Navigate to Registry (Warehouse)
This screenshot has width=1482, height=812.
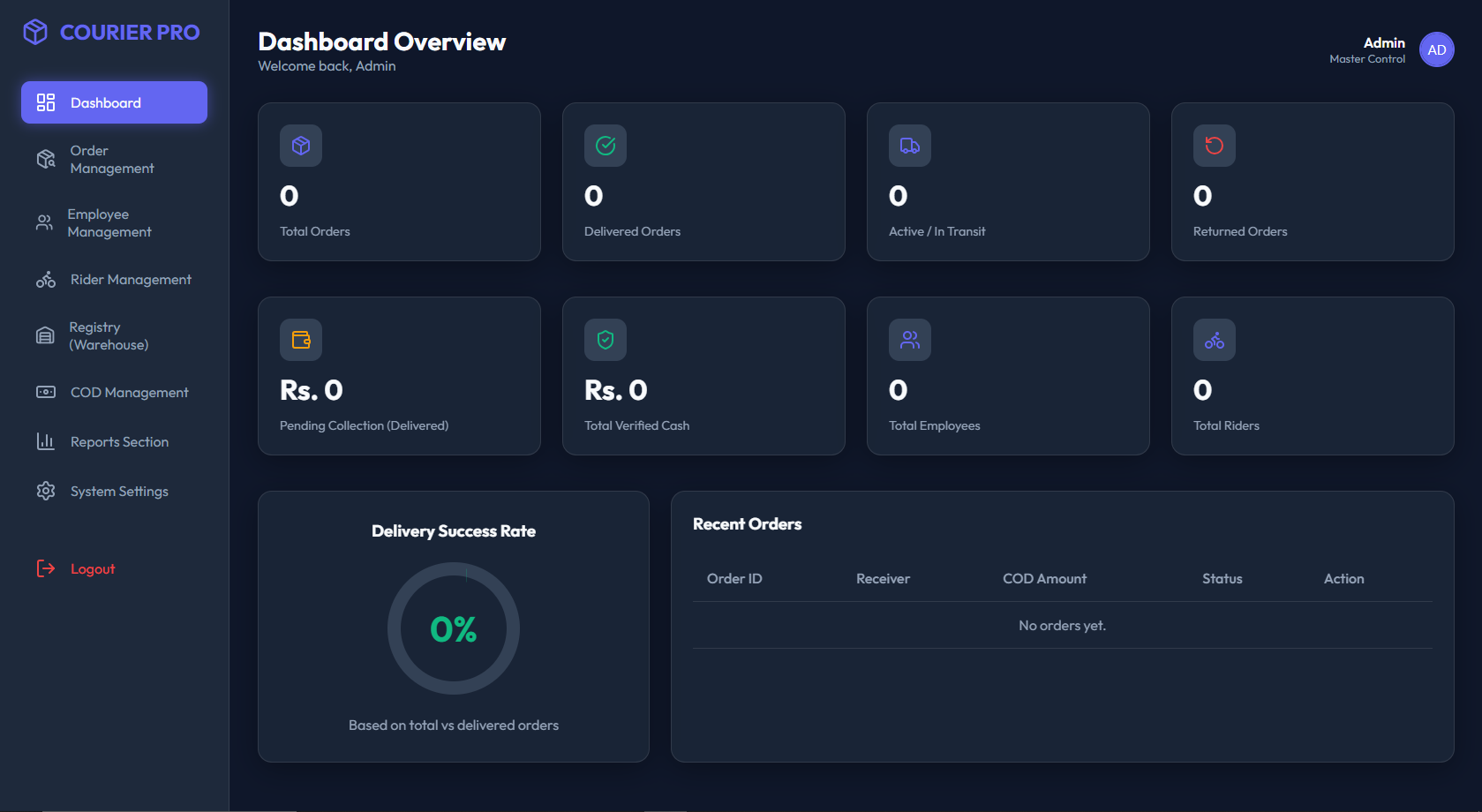109,336
